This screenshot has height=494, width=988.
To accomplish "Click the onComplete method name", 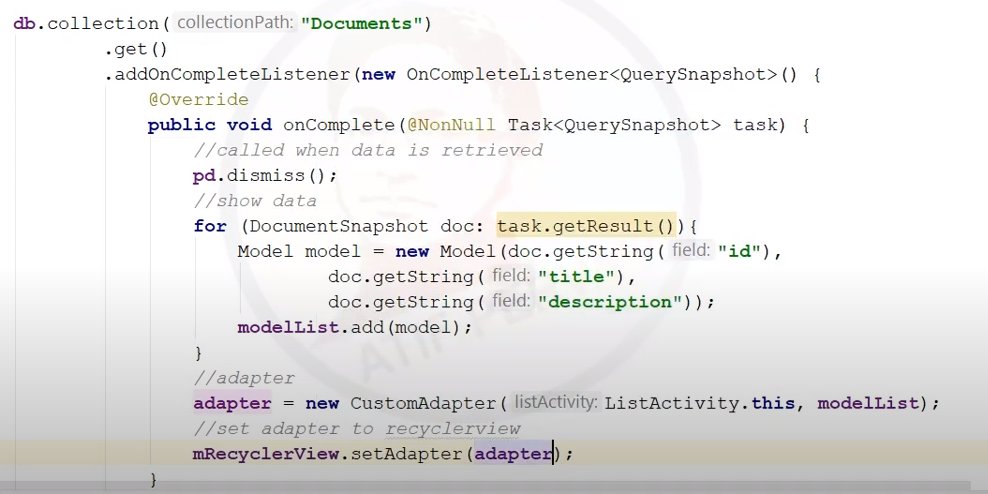I will (x=339, y=125).
